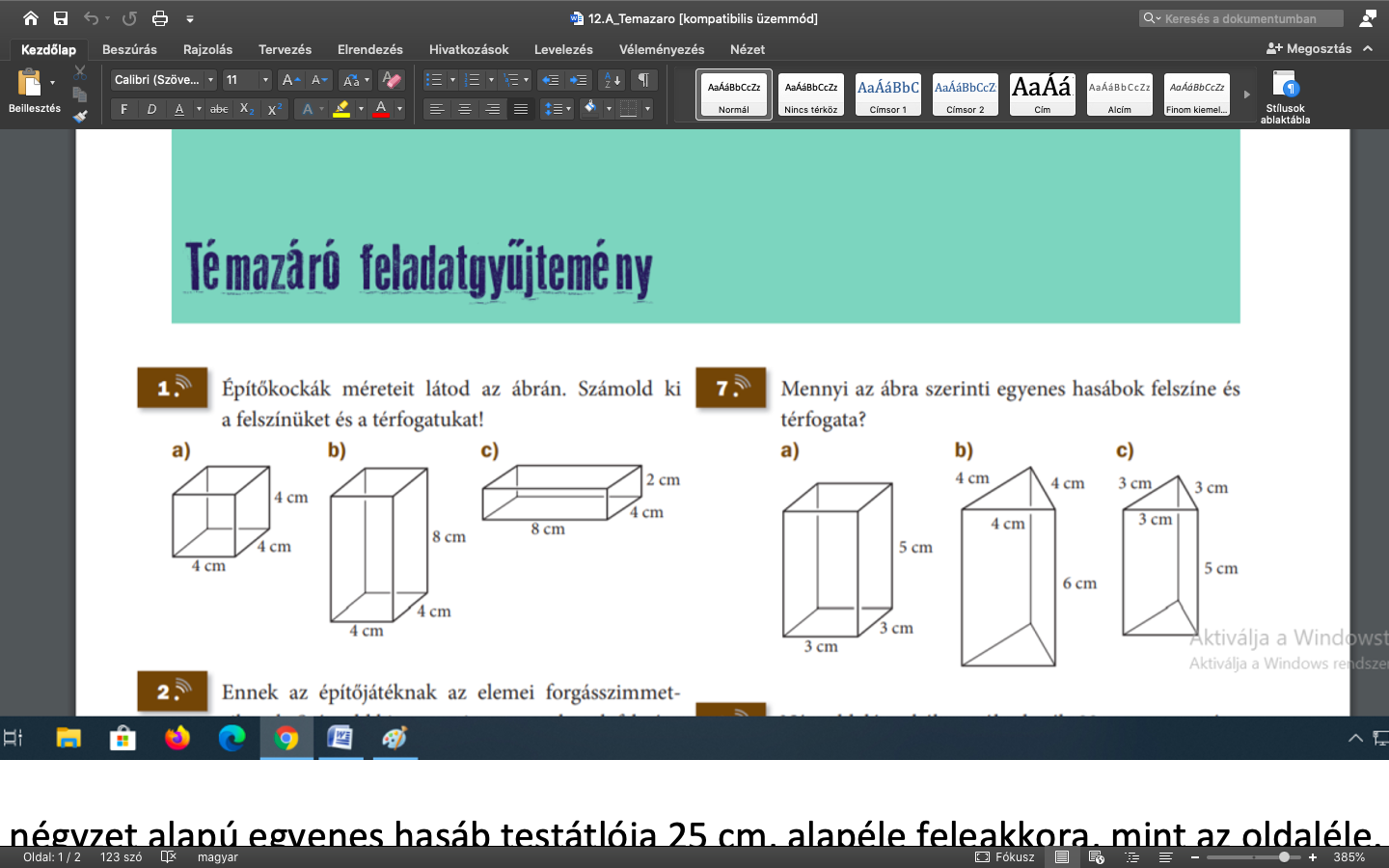Image resolution: width=1389 pixels, height=868 pixels.
Task: Click the clear formatting eraser icon
Action: [391, 80]
